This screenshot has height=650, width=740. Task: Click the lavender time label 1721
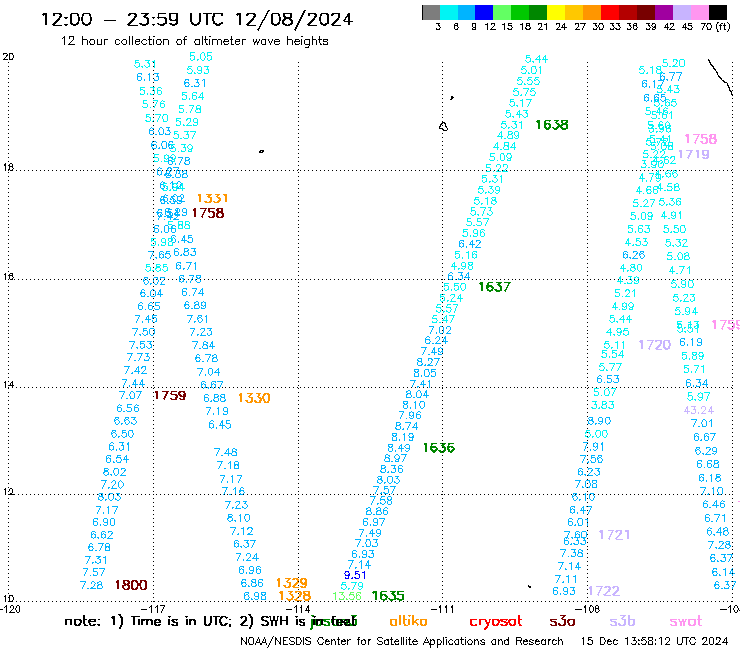(x=614, y=534)
